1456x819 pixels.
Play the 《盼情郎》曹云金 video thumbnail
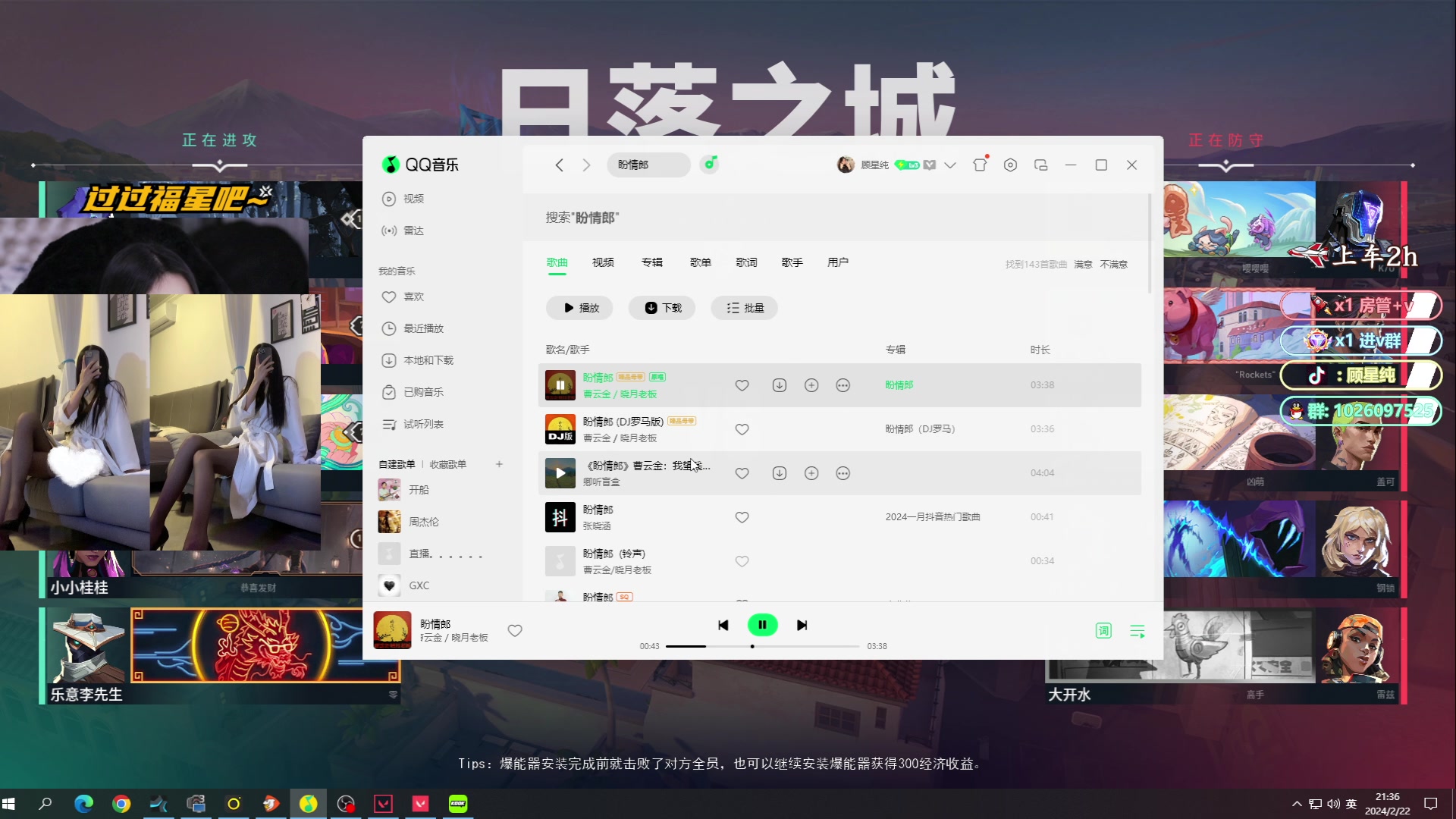pos(560,473)
